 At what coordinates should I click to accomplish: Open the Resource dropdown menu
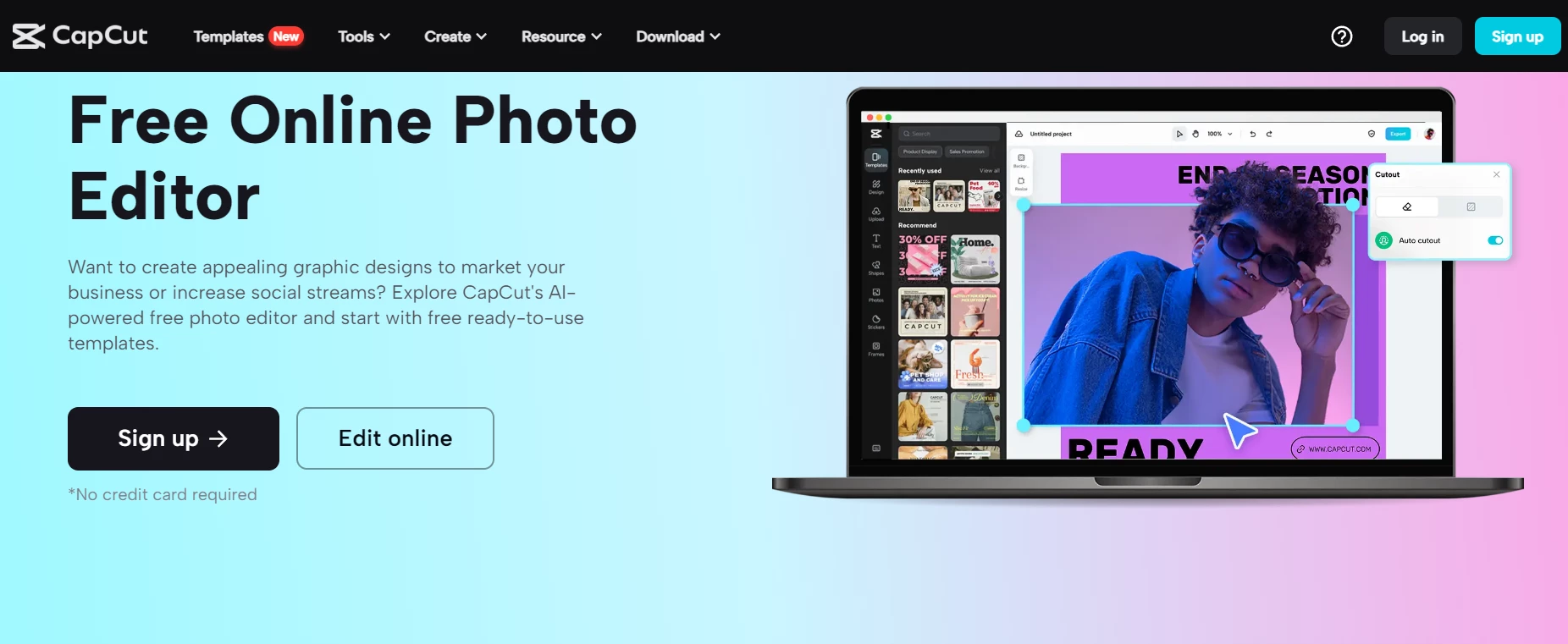click(x=561, y=36)
